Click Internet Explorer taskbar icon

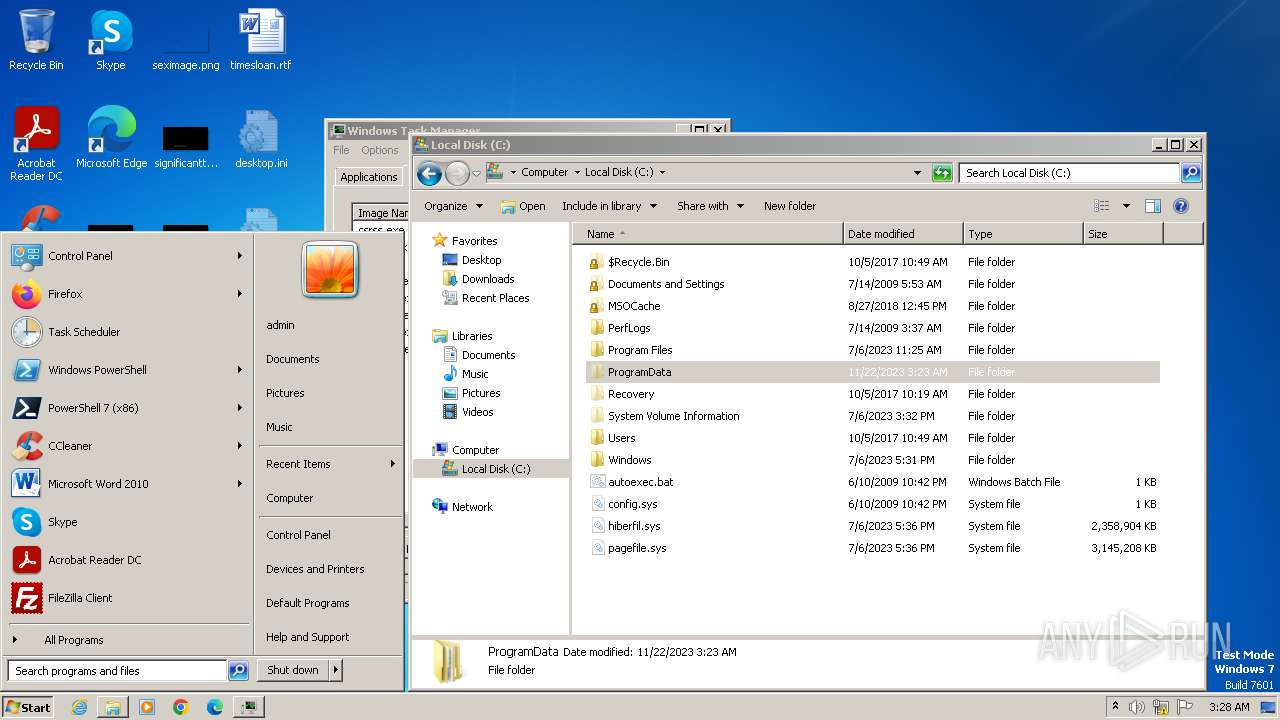click(x=79, y=707)
